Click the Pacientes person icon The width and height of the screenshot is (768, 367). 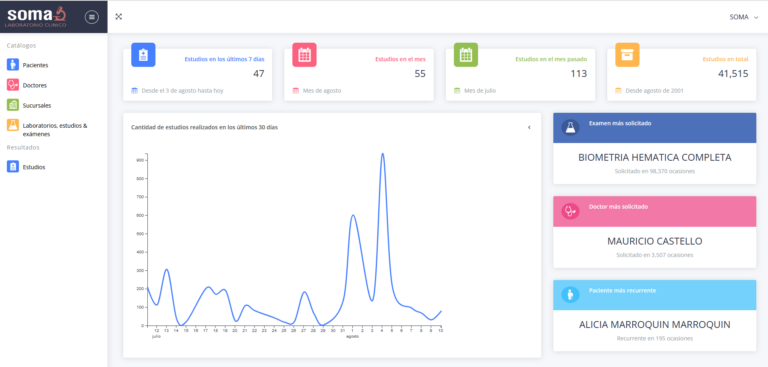13,65
